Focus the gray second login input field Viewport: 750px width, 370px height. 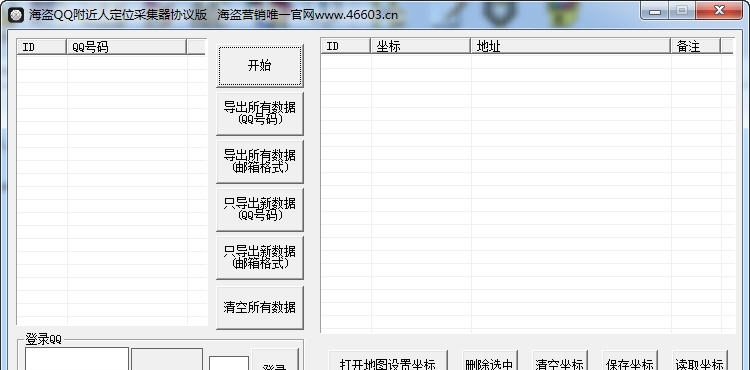point(167,359)
